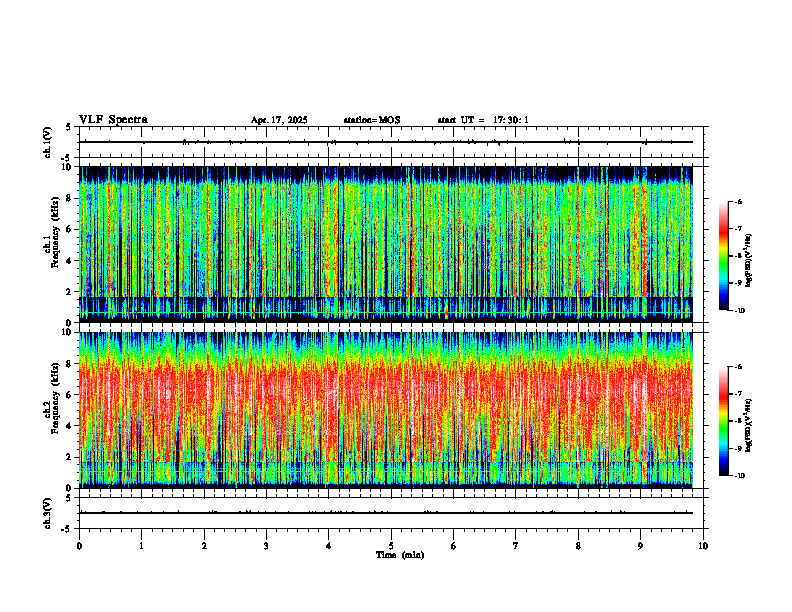Click the "ch.3(V)" waveform axis label
Viewport: 792px width, 612px height.
47,513
